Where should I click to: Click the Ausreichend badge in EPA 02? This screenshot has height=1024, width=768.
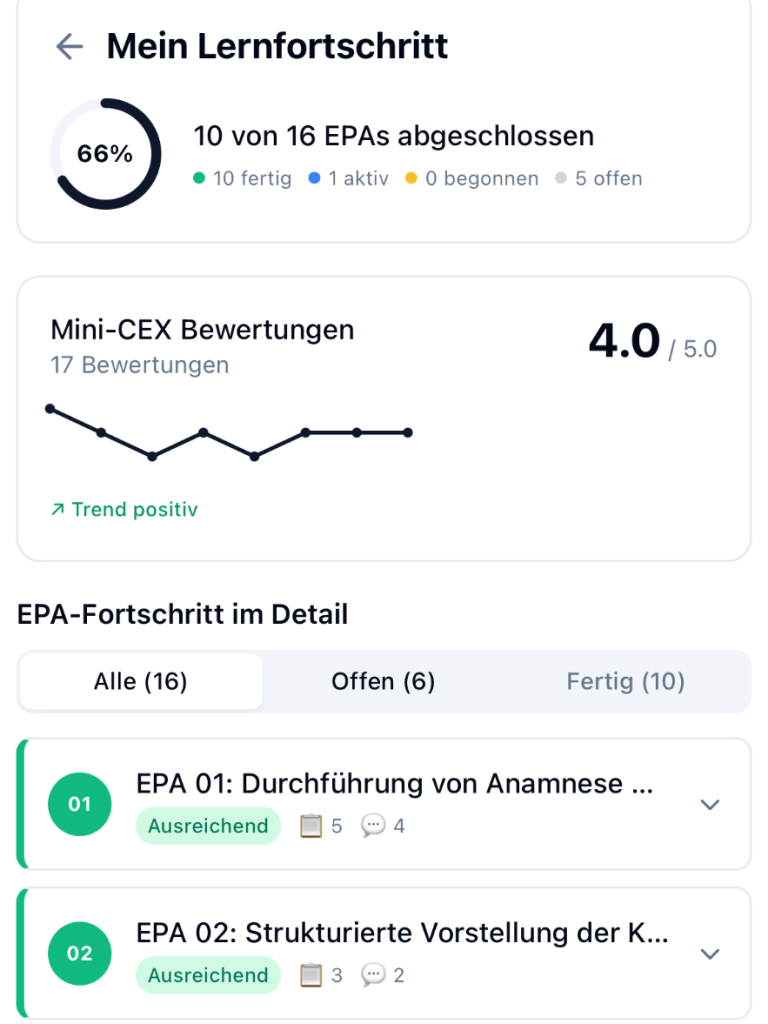click(208, 975)
